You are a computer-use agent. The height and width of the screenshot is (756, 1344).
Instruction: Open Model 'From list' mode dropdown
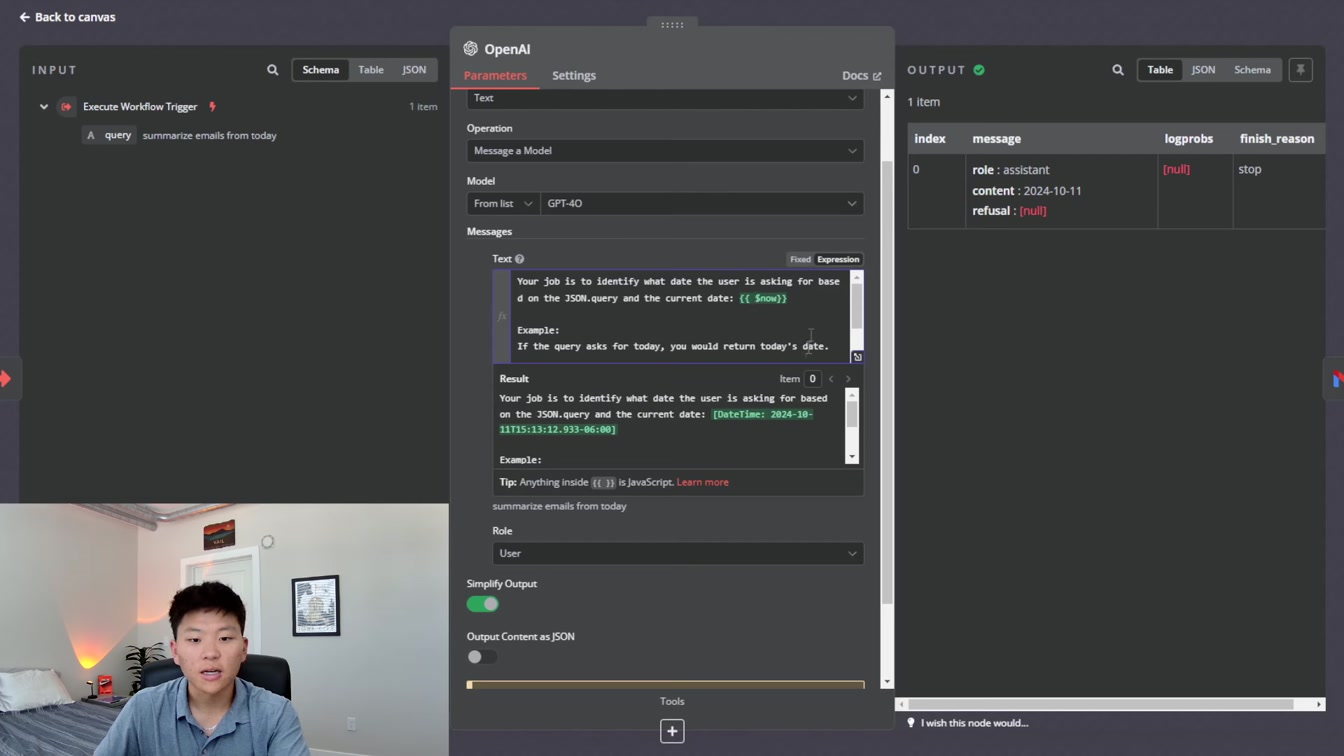[503, 203]
